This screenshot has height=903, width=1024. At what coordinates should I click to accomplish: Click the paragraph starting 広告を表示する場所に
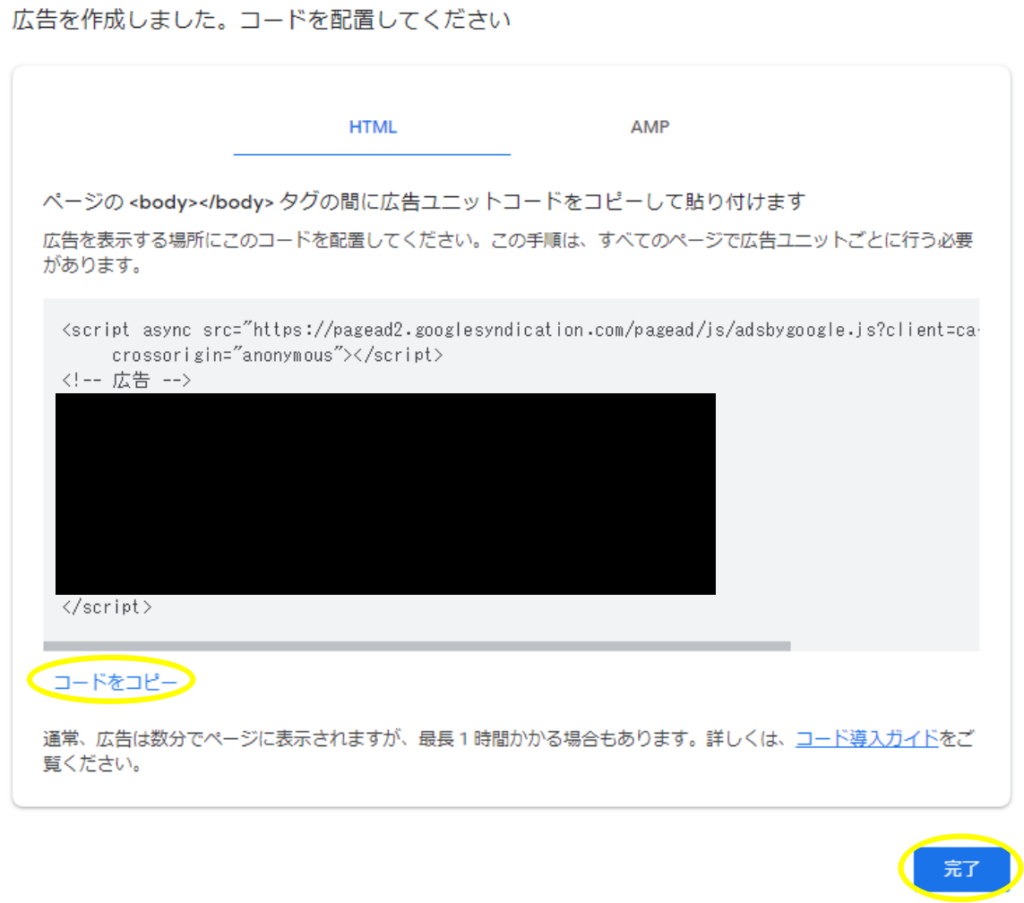coord(508,252)
